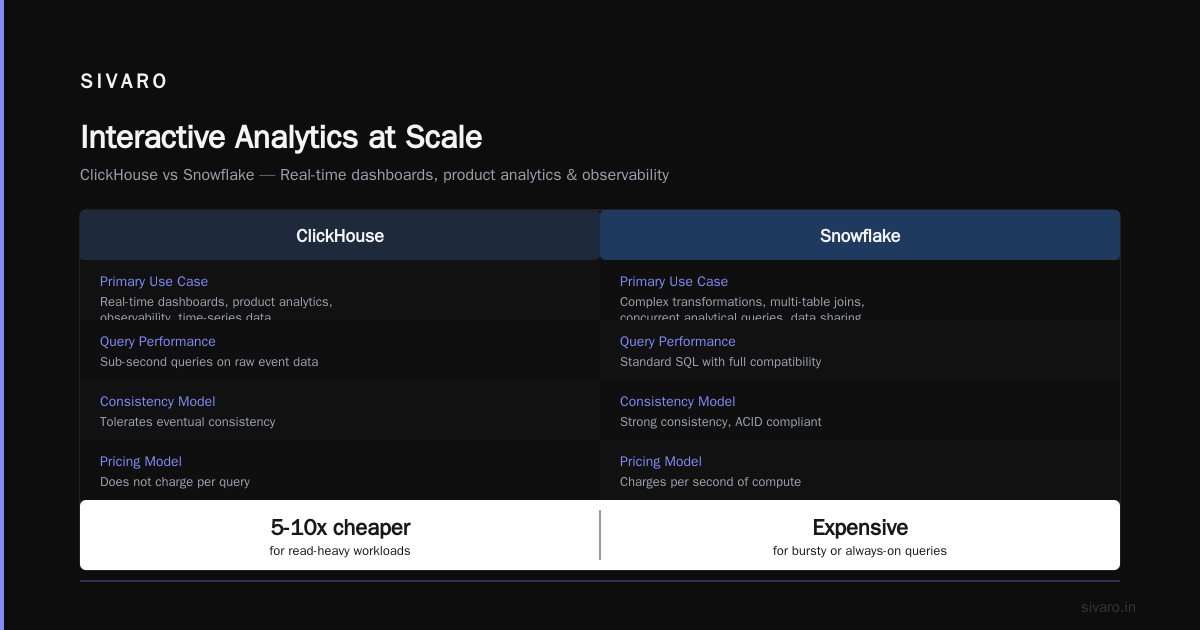Click 'Complex transformations, multi-table joins' text
The image size is (1200, 630).
click(742, 302)
